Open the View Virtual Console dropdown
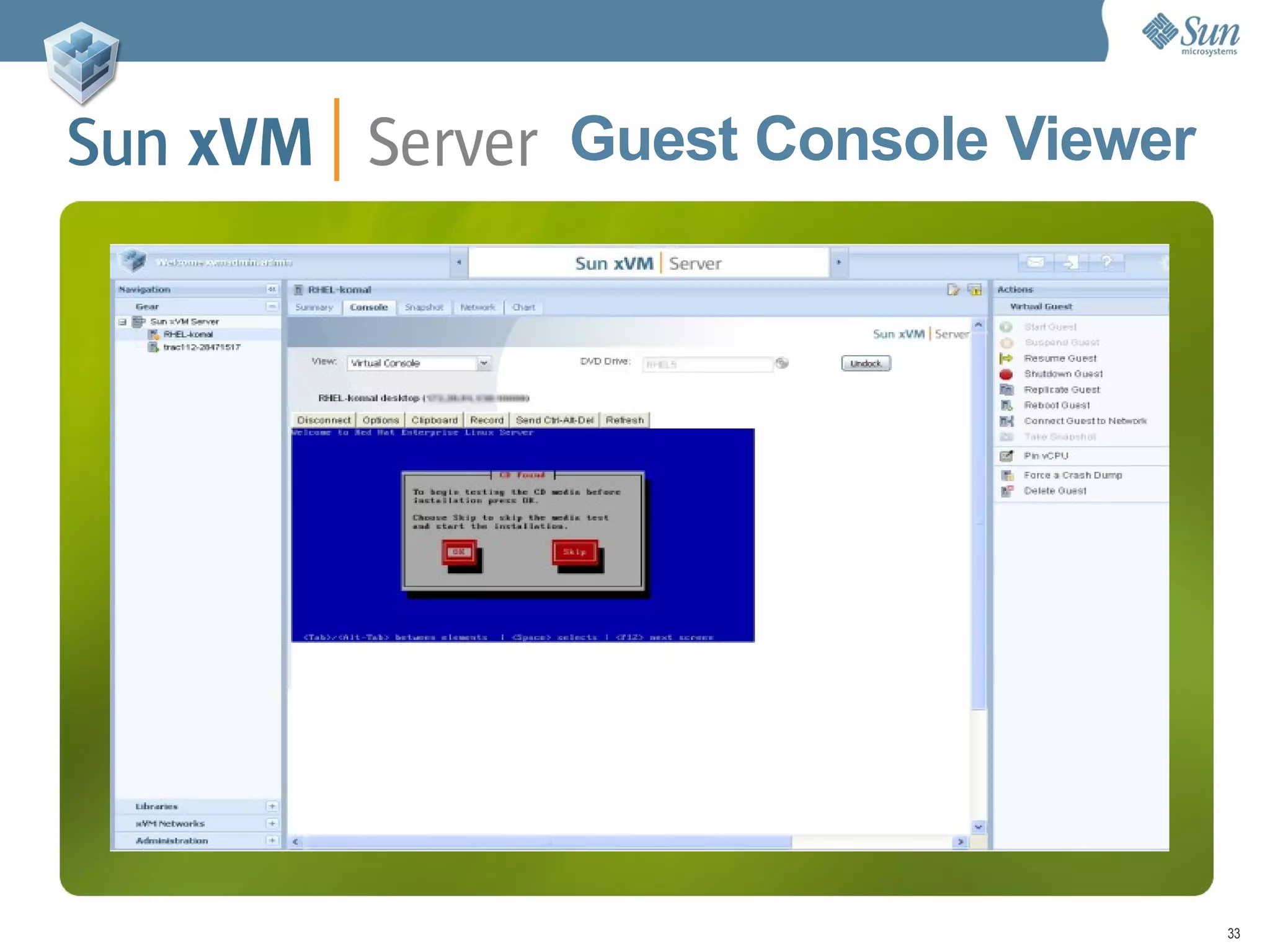This screenshot has width=1270, height=952. [484, 363]
